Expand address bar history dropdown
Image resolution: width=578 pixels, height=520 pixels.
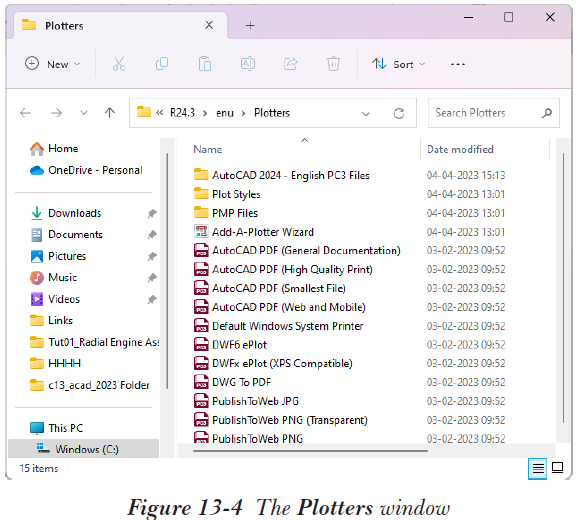pyautogui.click(x=365, y=114)
